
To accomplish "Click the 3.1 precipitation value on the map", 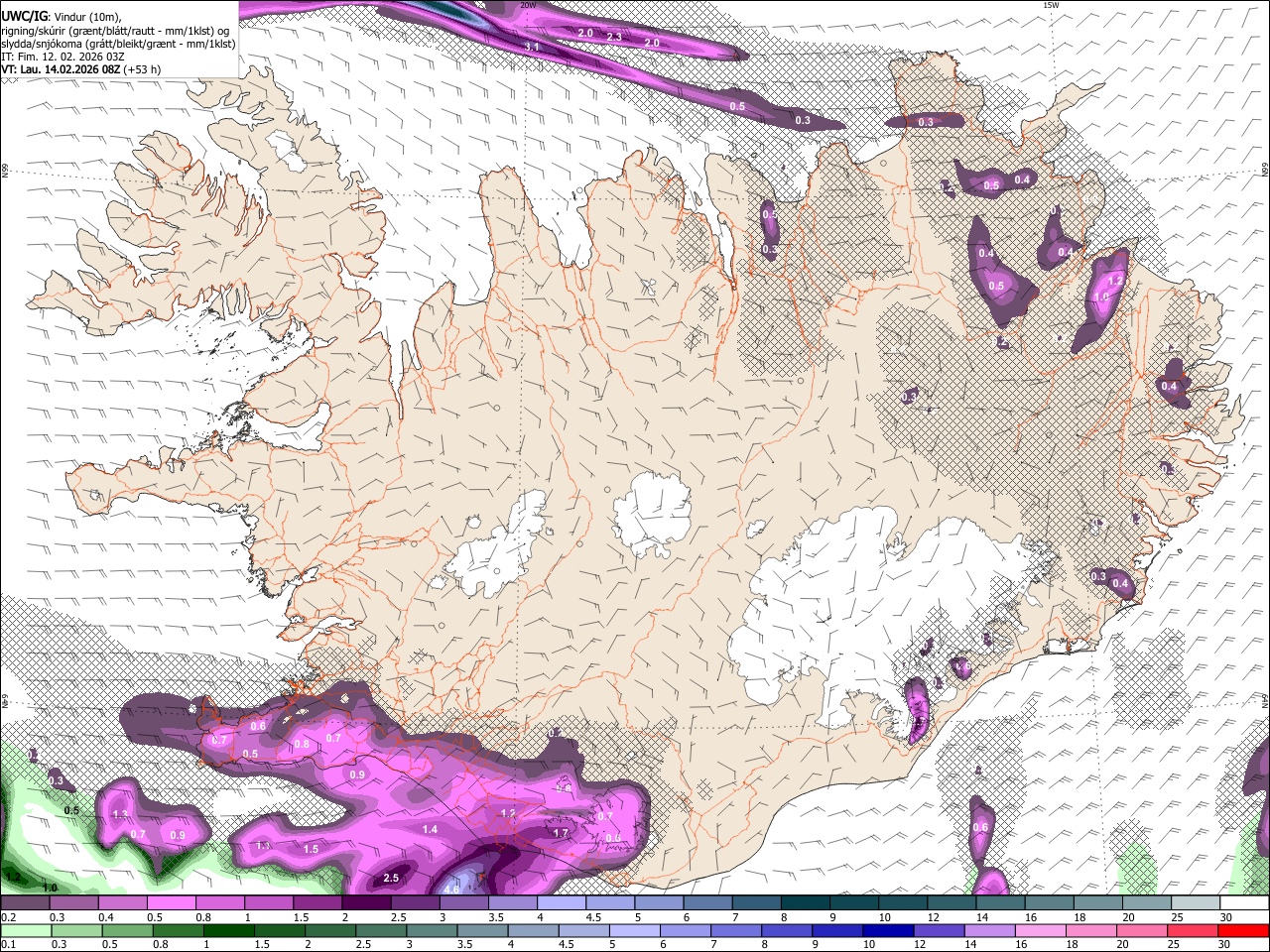I will pos(532,47).
